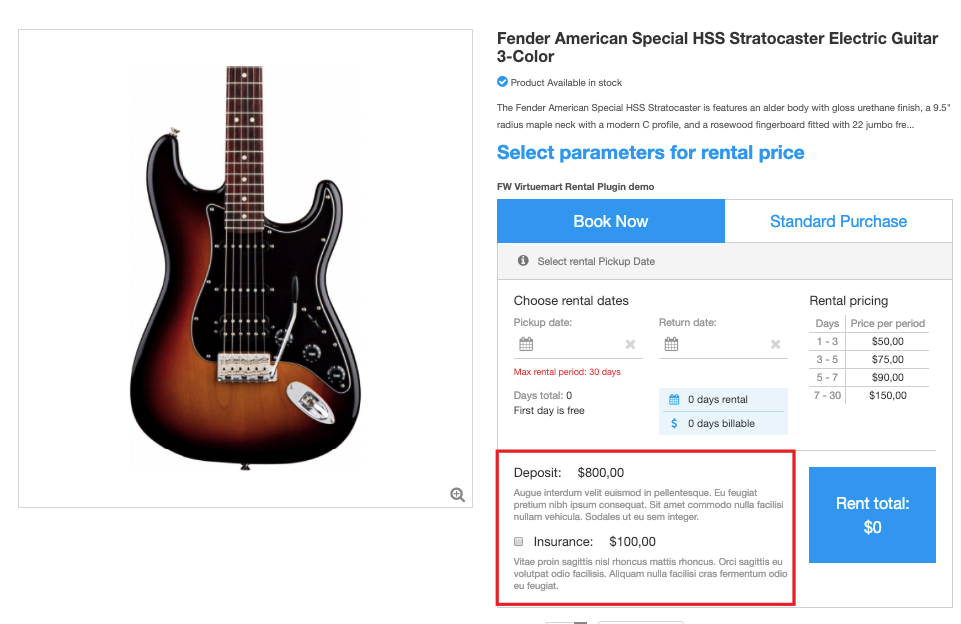Enable the Insurance checkbox
Viewport: 961px width, 624px height.
click(519, 541)
